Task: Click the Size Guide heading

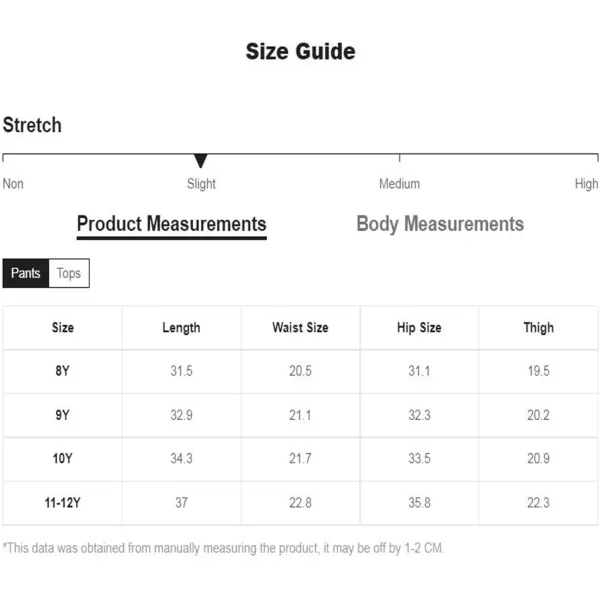Action: 300,51
